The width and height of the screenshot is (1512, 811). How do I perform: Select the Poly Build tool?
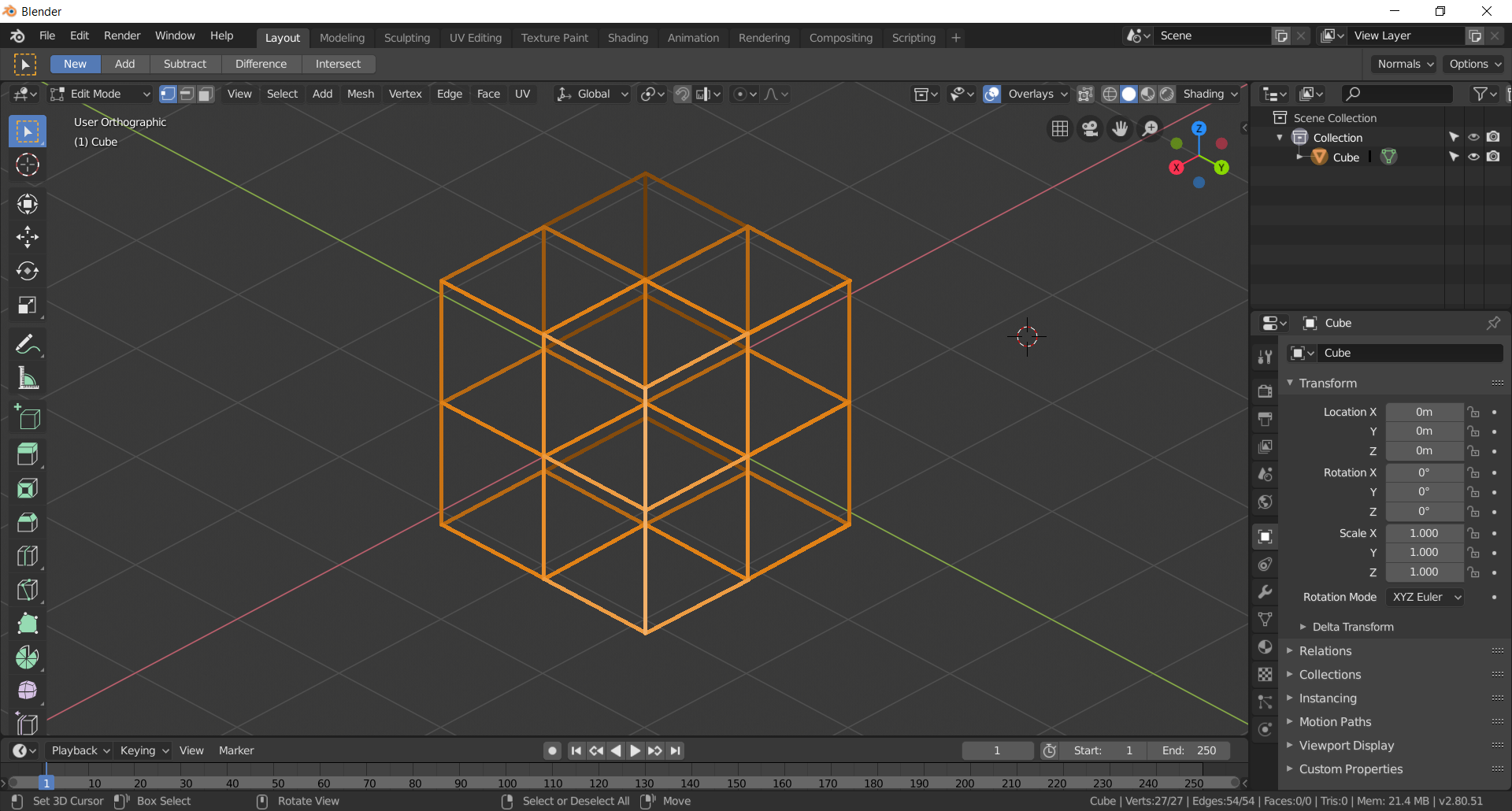[x=28, y=624]
